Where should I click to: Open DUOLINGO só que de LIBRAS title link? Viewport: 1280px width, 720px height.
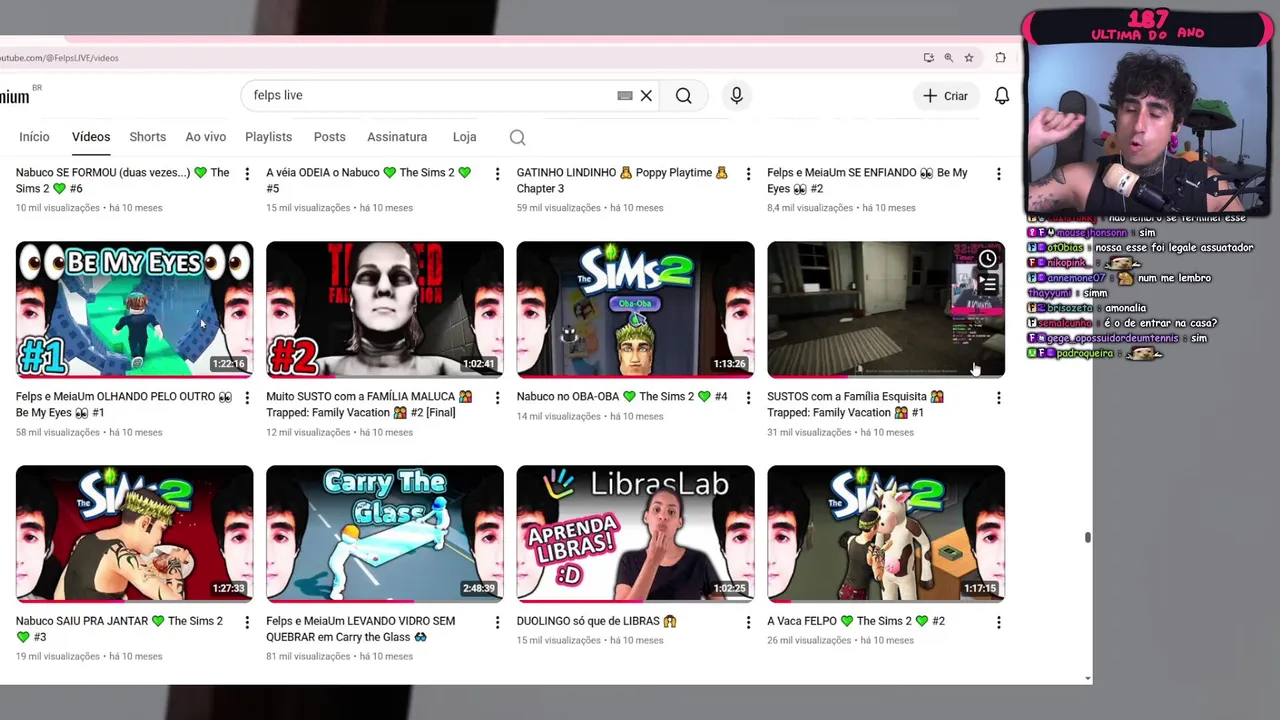[x=597, y=621]
